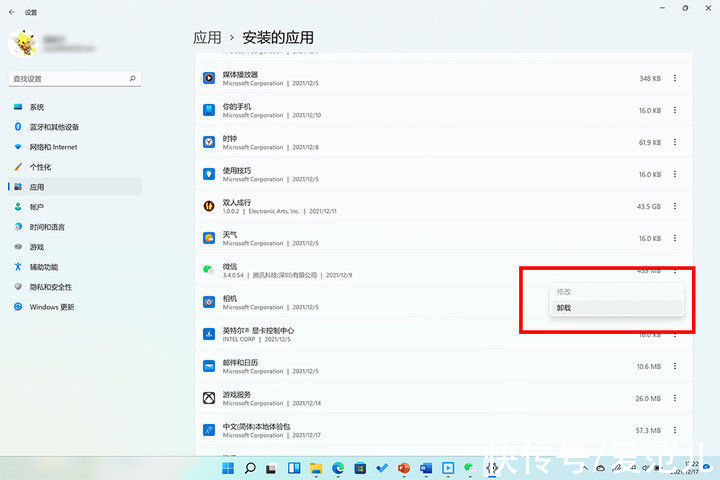
Task: Open taskbar Search
Action: [x=250, y=469]
